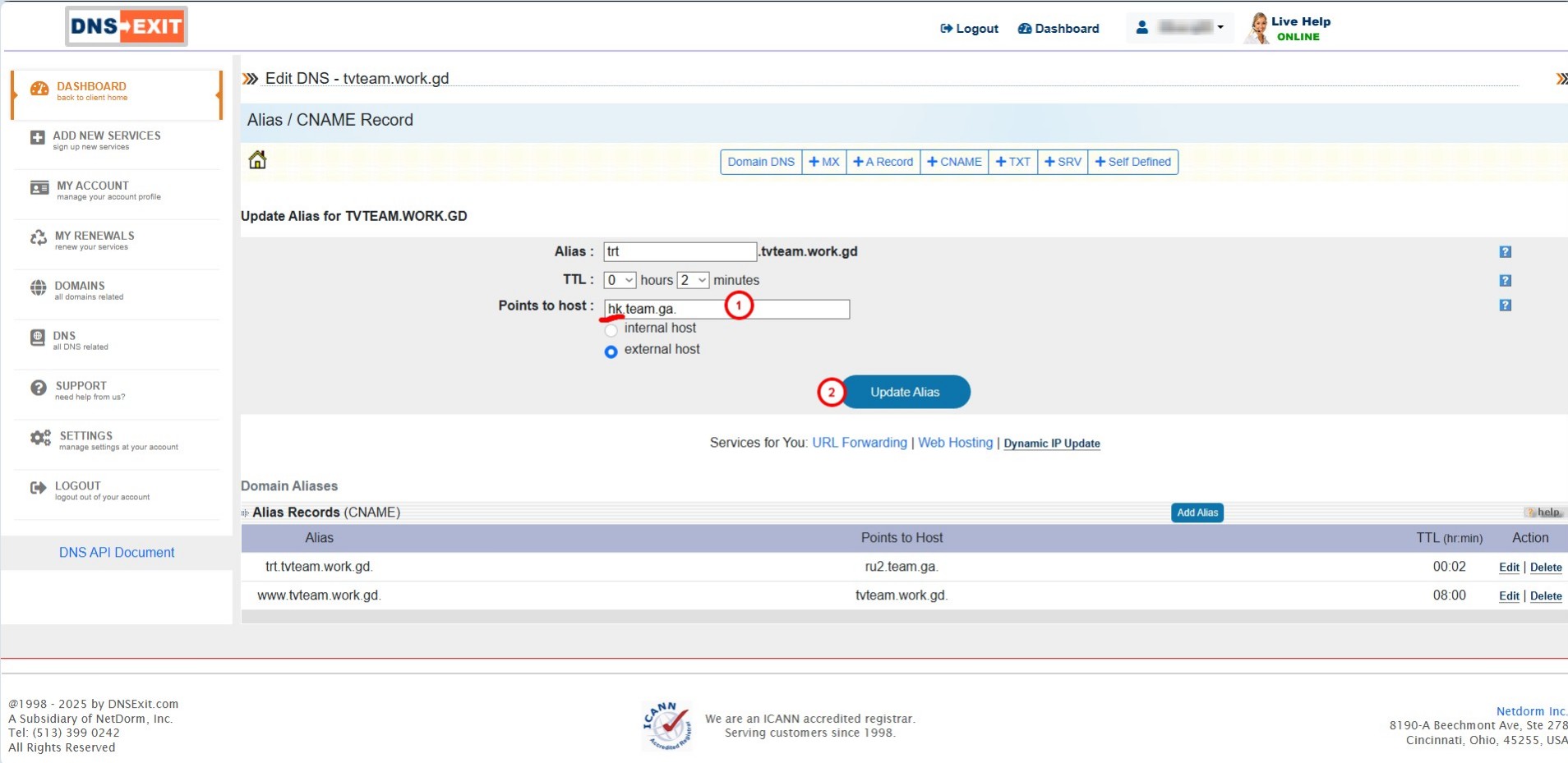Edit the trt.tvteam.work.gd alias record

pos(1508,568)
